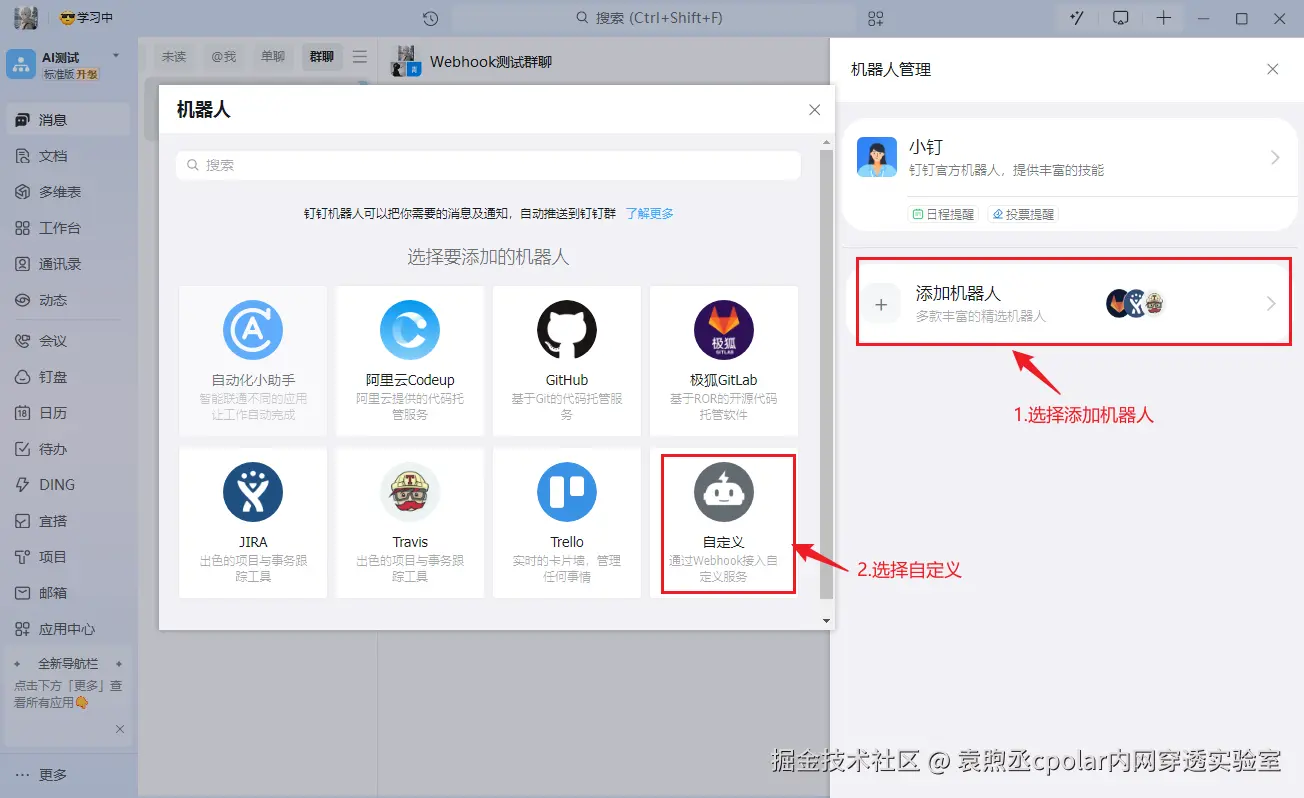This screenshot has width=1304, height=798.
Task: Click the AI sparkle icon in title bar
Action: click(x=1077, y=18)
